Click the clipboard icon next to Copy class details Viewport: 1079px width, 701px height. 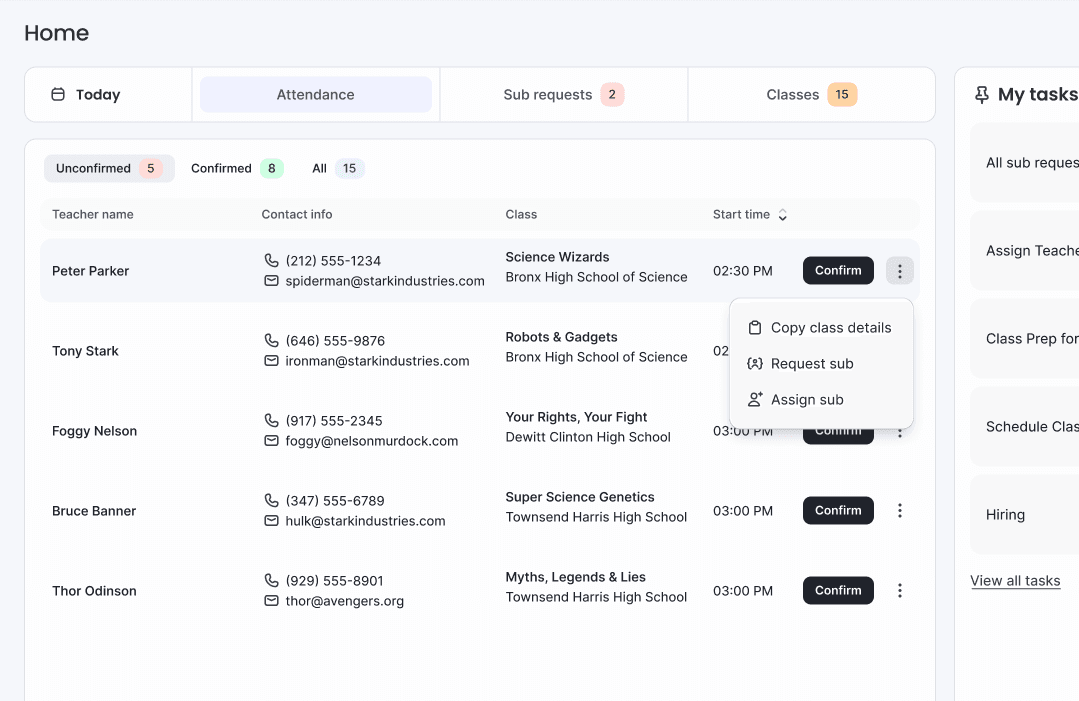(x=755, y=327)
